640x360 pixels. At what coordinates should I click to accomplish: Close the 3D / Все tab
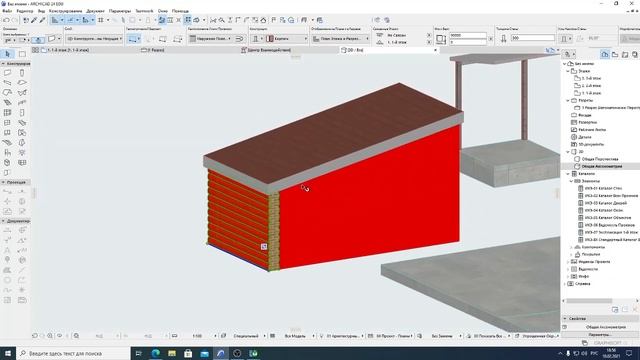click(435, 50)
